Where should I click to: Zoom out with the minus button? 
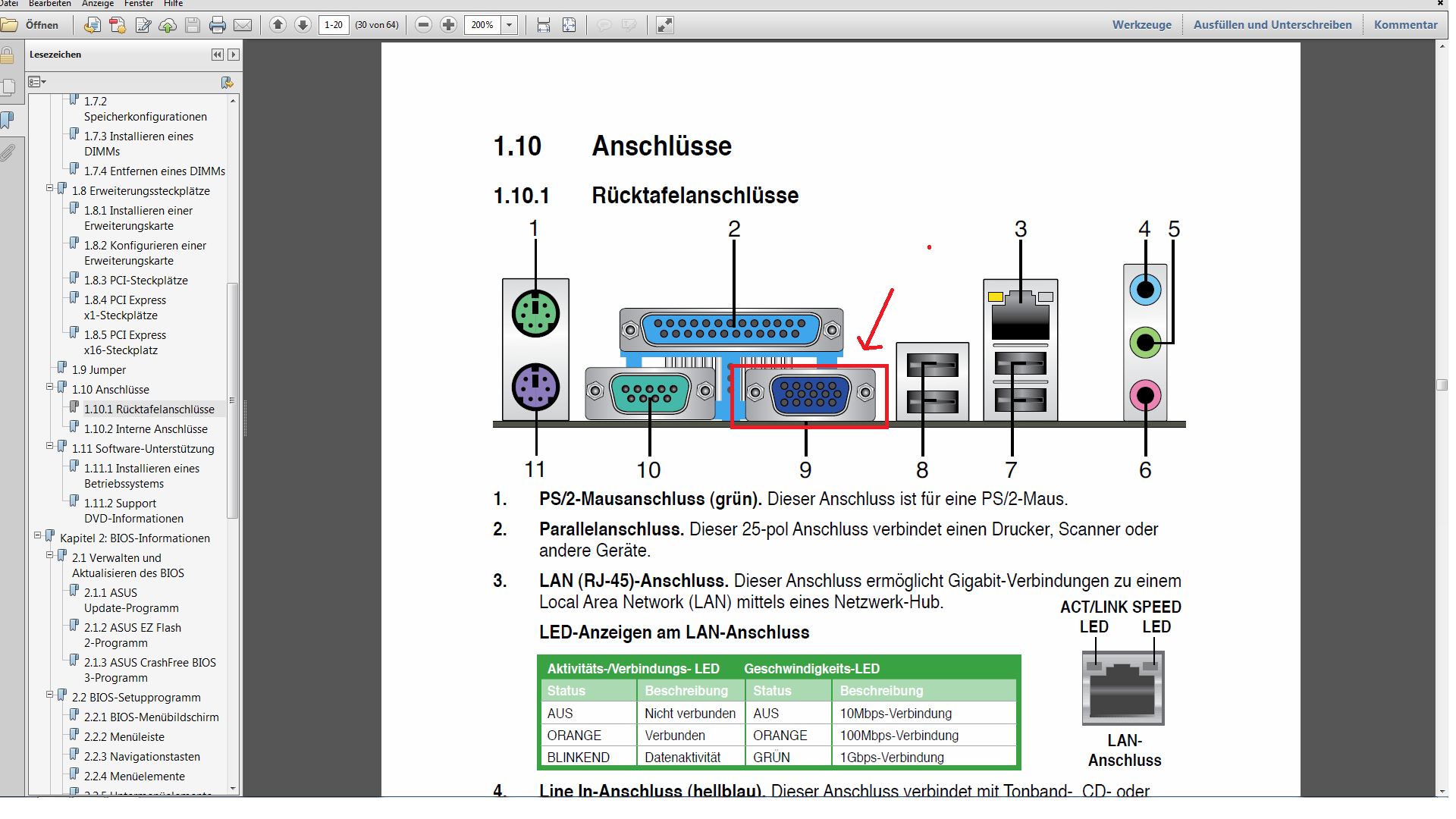424,25
